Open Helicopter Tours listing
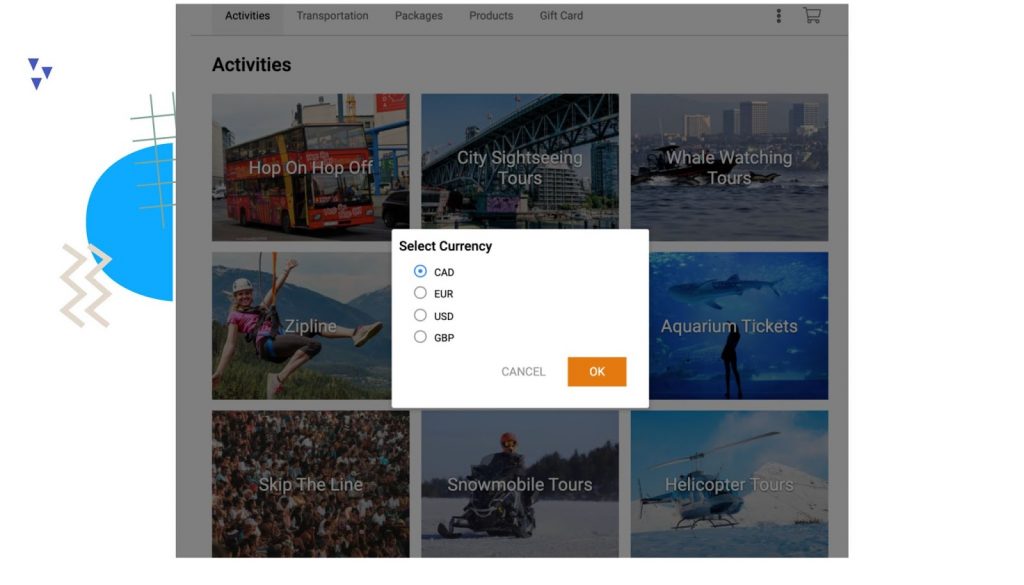This screenshot has height=585, width=1024. coord(729,483)
